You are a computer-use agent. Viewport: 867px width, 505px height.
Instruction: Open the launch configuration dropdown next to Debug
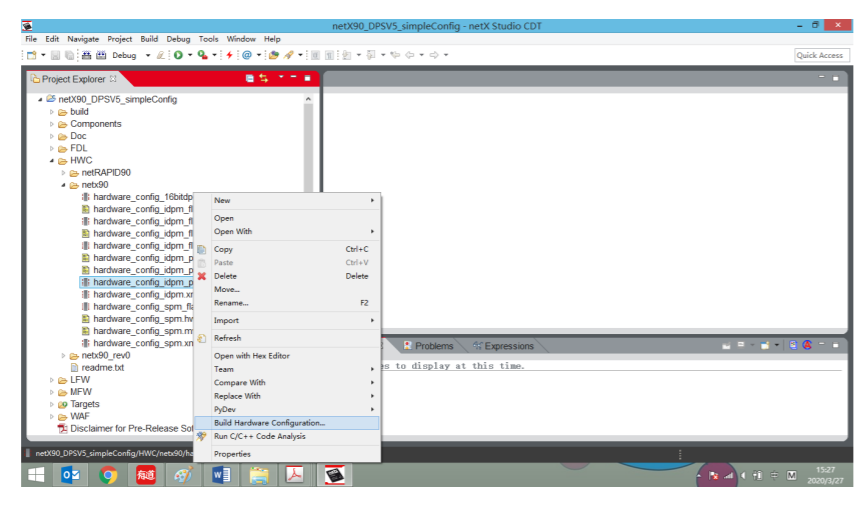click(148, 55)
